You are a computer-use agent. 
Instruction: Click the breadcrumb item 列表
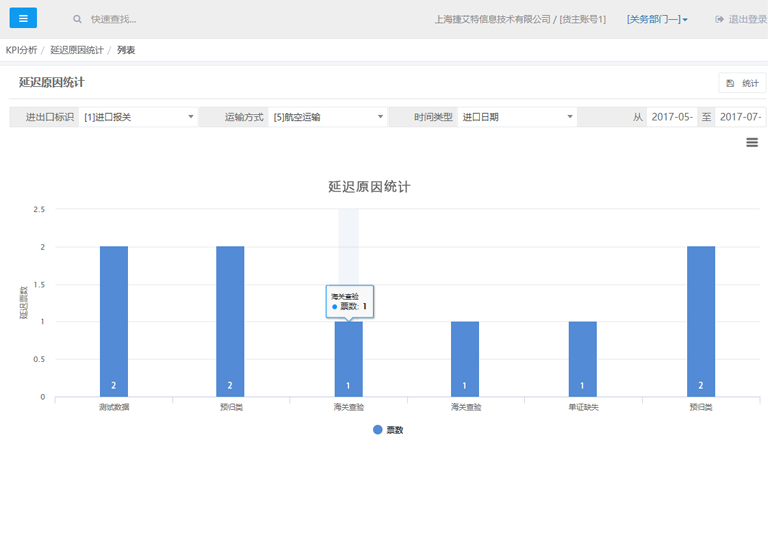coord(126,50)
